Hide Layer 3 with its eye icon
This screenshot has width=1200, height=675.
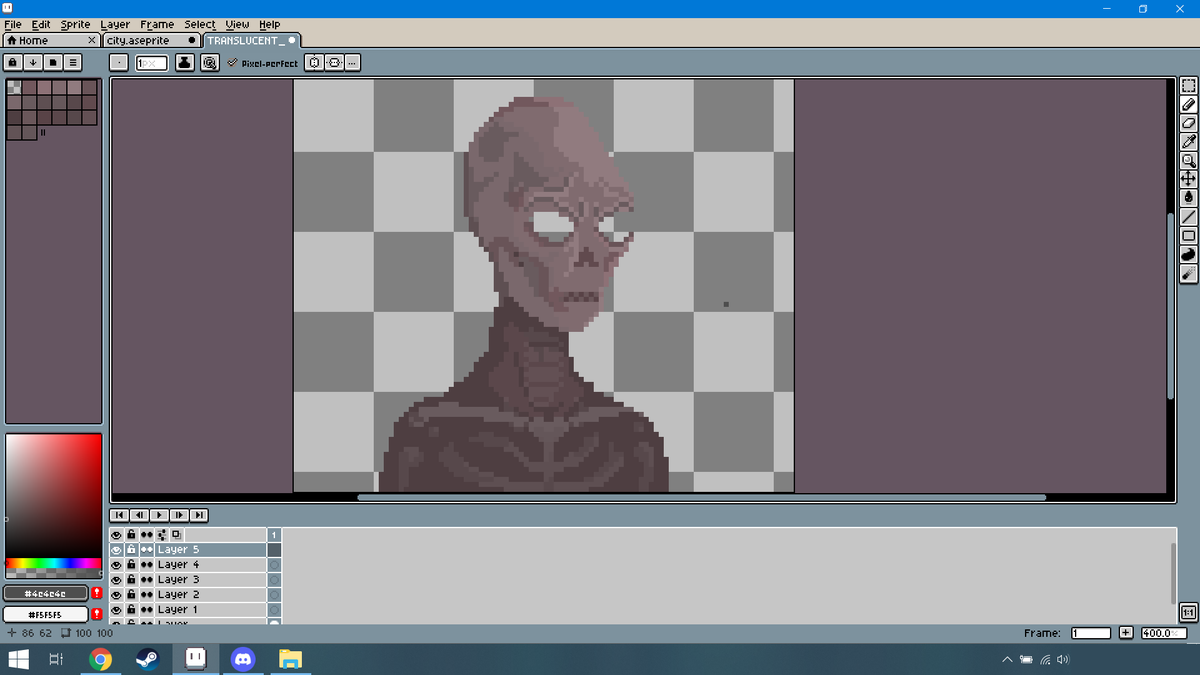(116, 580)
